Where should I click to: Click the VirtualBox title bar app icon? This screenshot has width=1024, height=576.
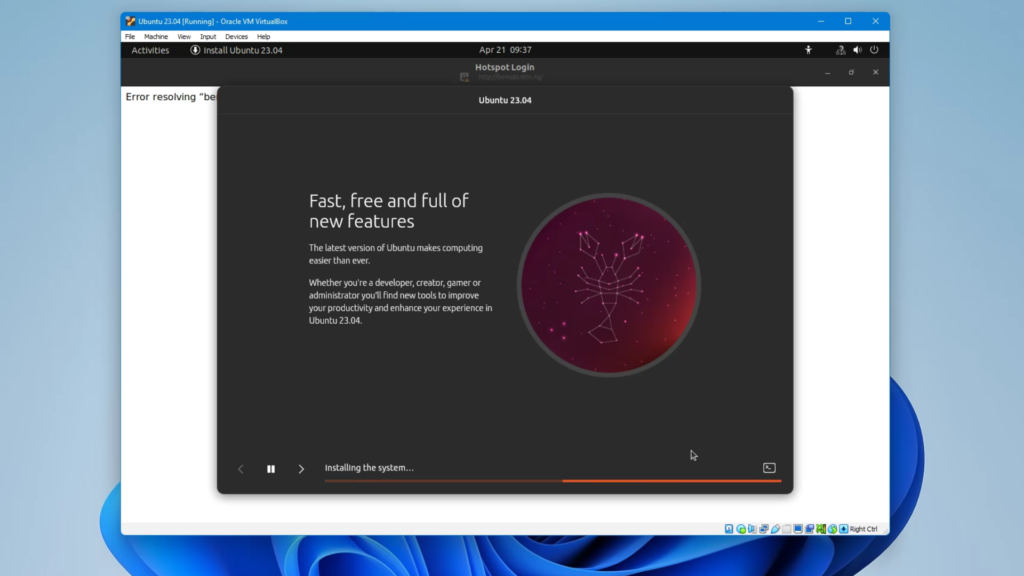point(130,22)
